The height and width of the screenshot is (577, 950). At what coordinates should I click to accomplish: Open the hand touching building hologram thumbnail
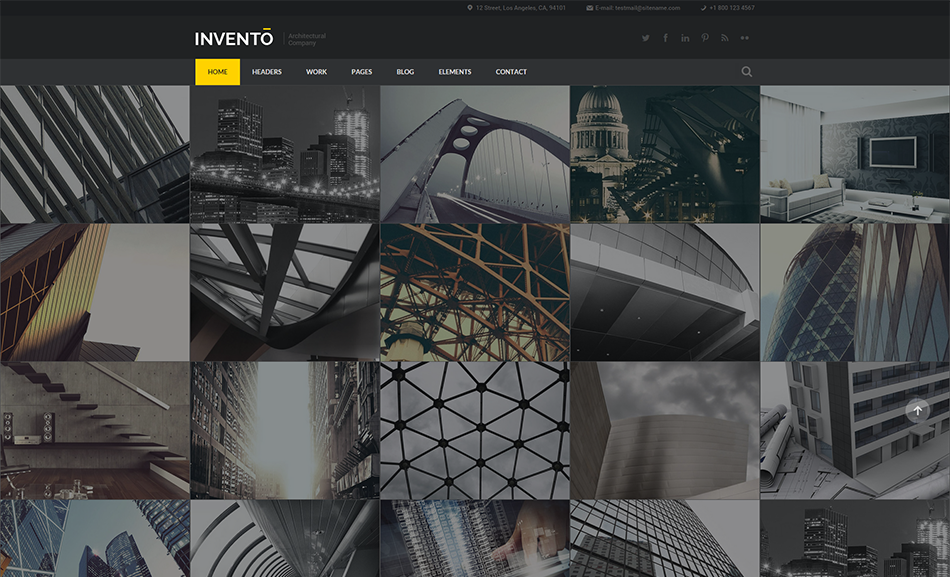pos(475,538)
